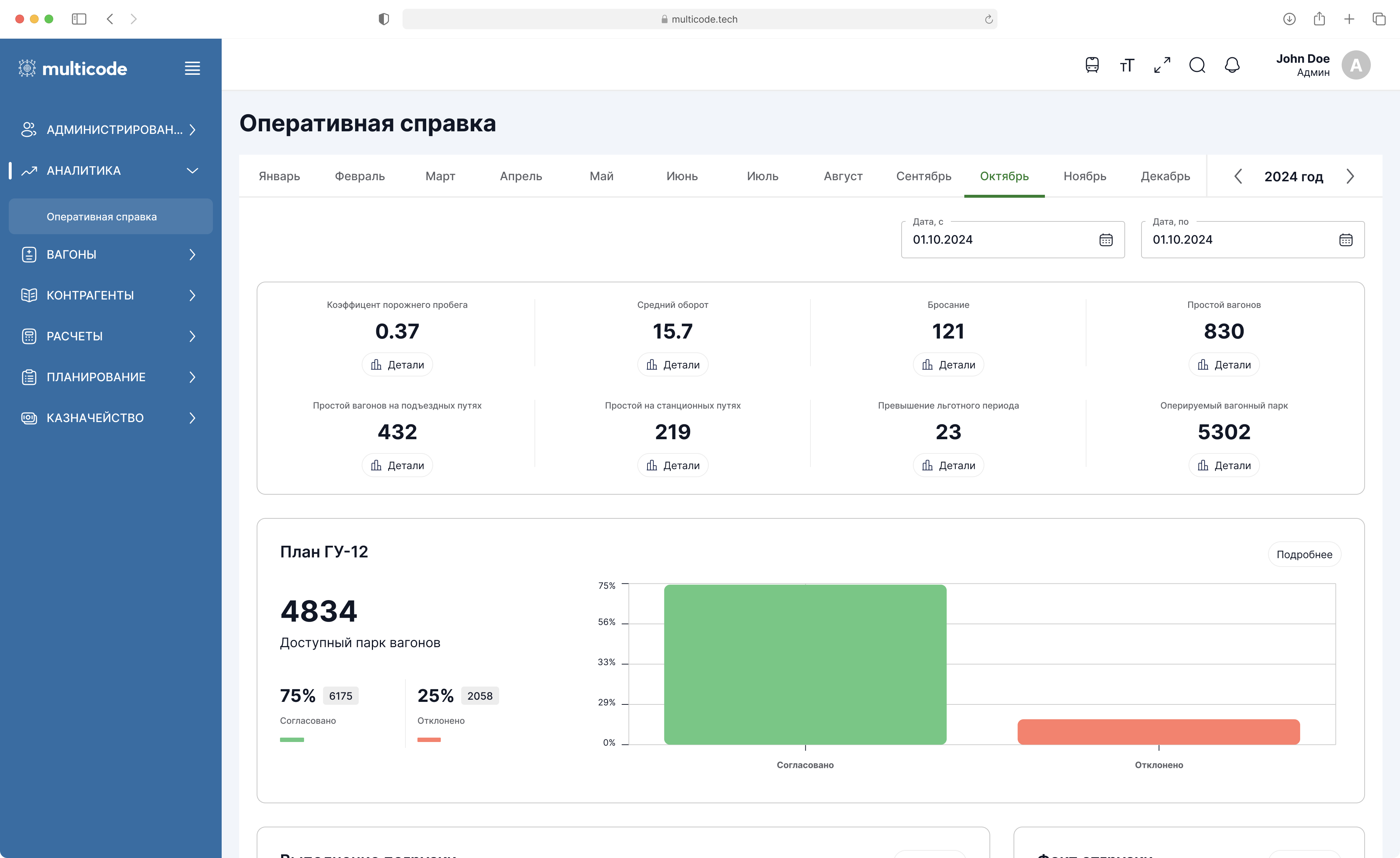The width and height of the screenshot is (1400, 858).
Task: Collapse the АНАЛИТИКА section chevron
Action: (192, 171)
